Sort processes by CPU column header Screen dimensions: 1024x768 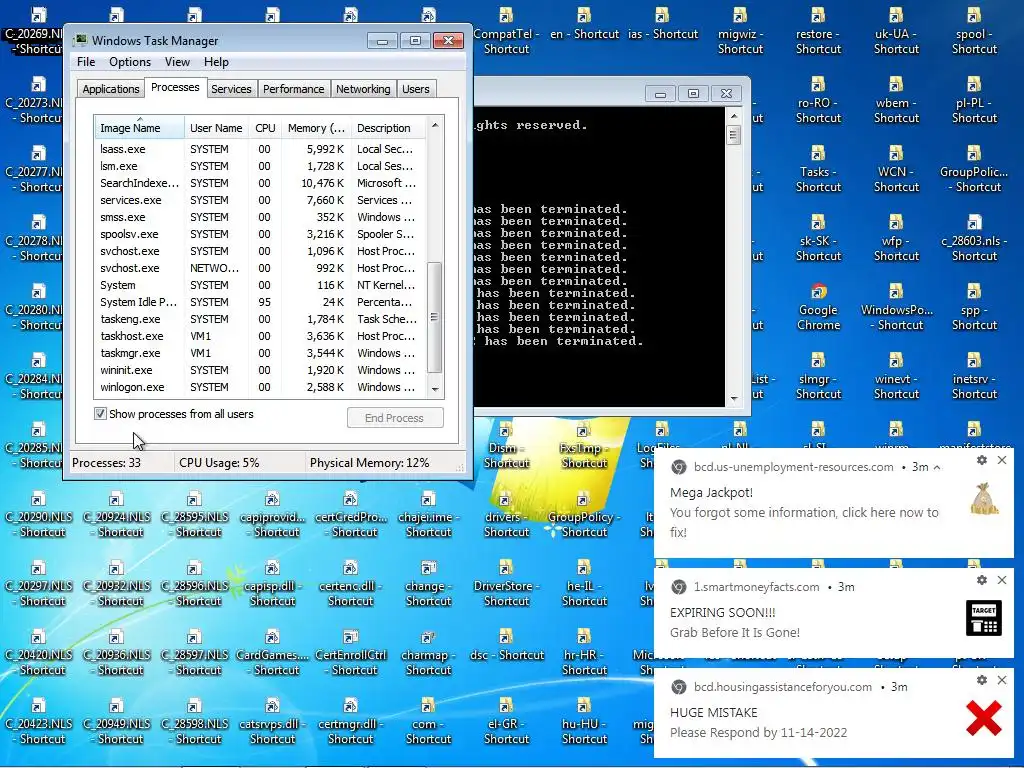click(x=265, y=128)
